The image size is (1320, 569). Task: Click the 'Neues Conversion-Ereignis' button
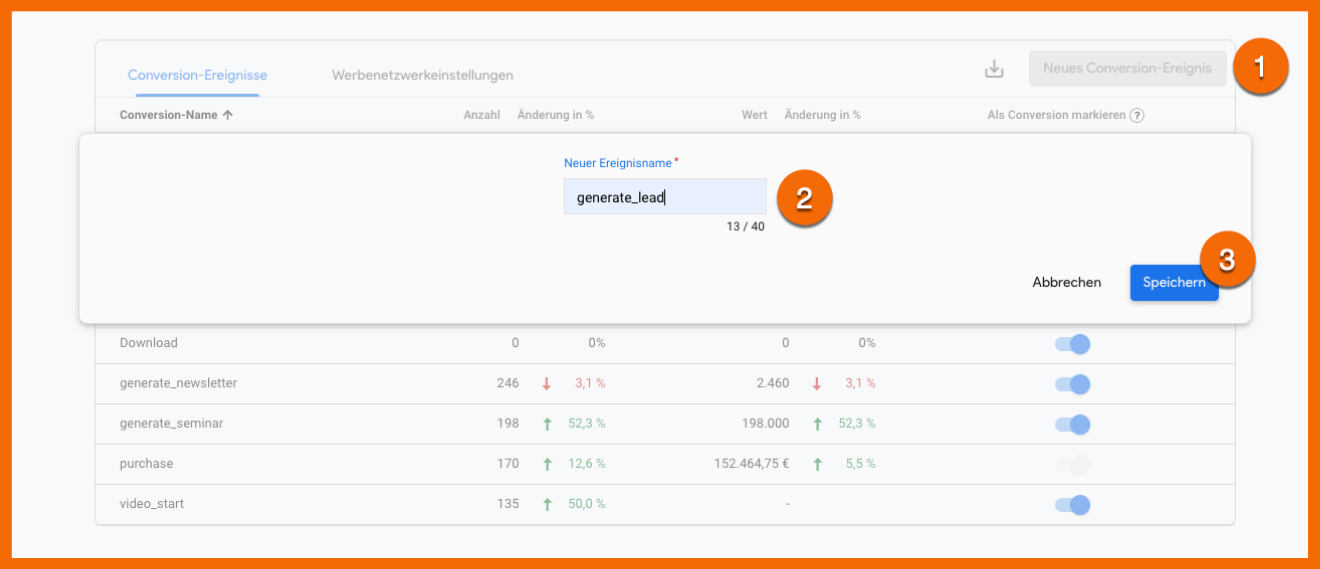point(1127,69)
